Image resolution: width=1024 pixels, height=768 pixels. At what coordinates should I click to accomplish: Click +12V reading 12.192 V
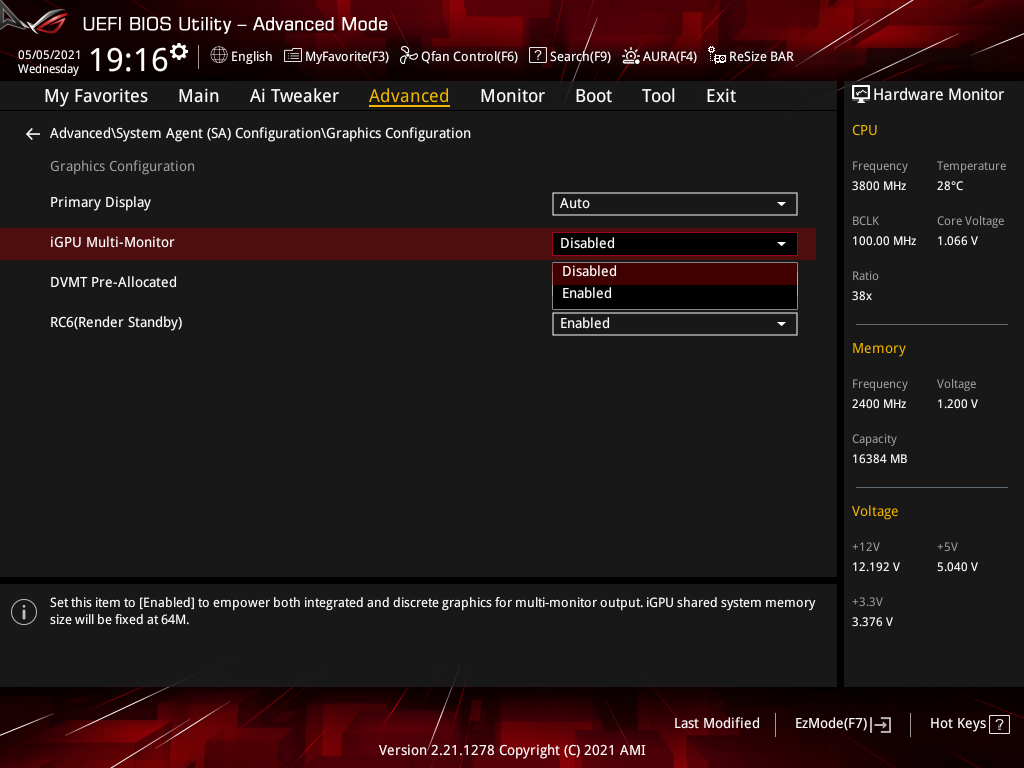pyautogui.click(x=876, y=567)
